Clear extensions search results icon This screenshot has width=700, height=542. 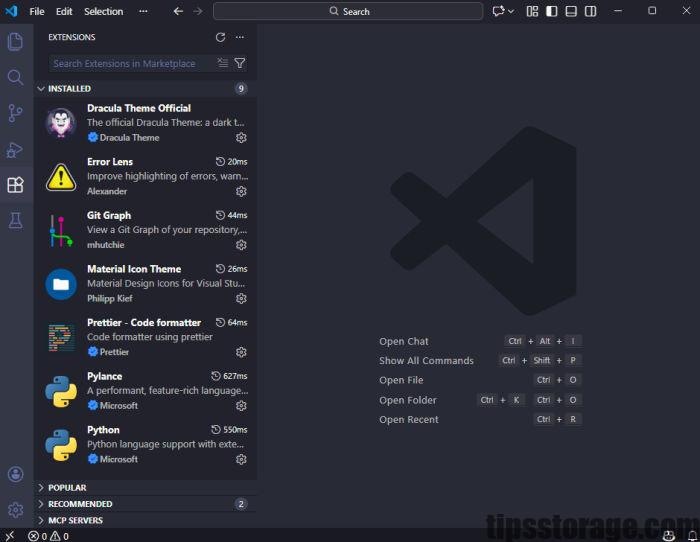pyautogui.click(x=223, y=63)
